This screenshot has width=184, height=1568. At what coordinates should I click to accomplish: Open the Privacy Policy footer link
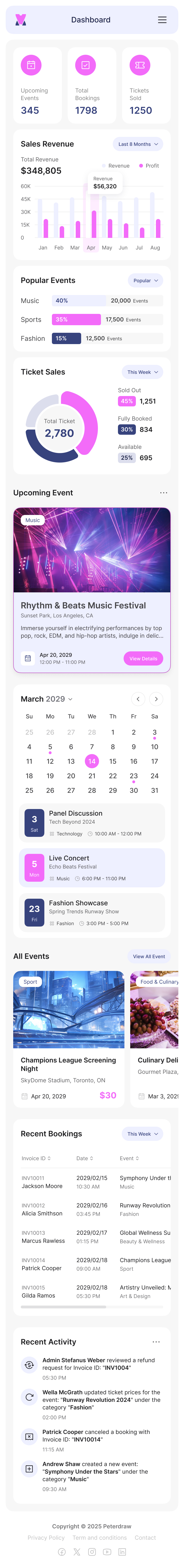coord(46,1538)
